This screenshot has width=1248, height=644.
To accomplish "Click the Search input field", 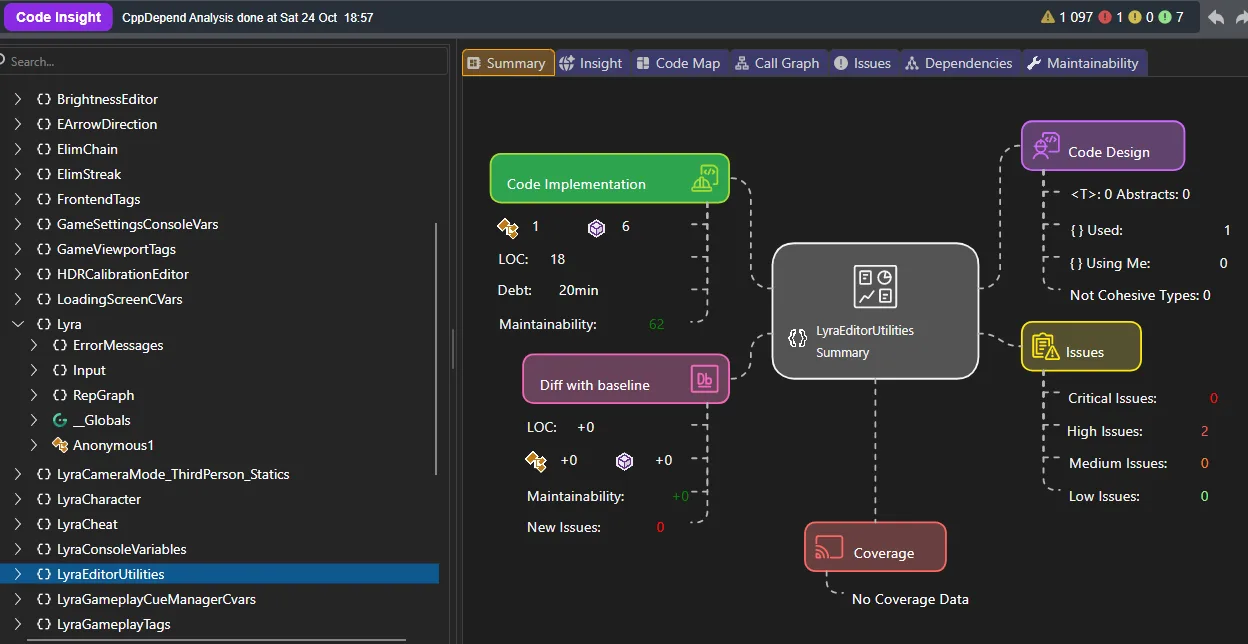I will coord(224,61).
